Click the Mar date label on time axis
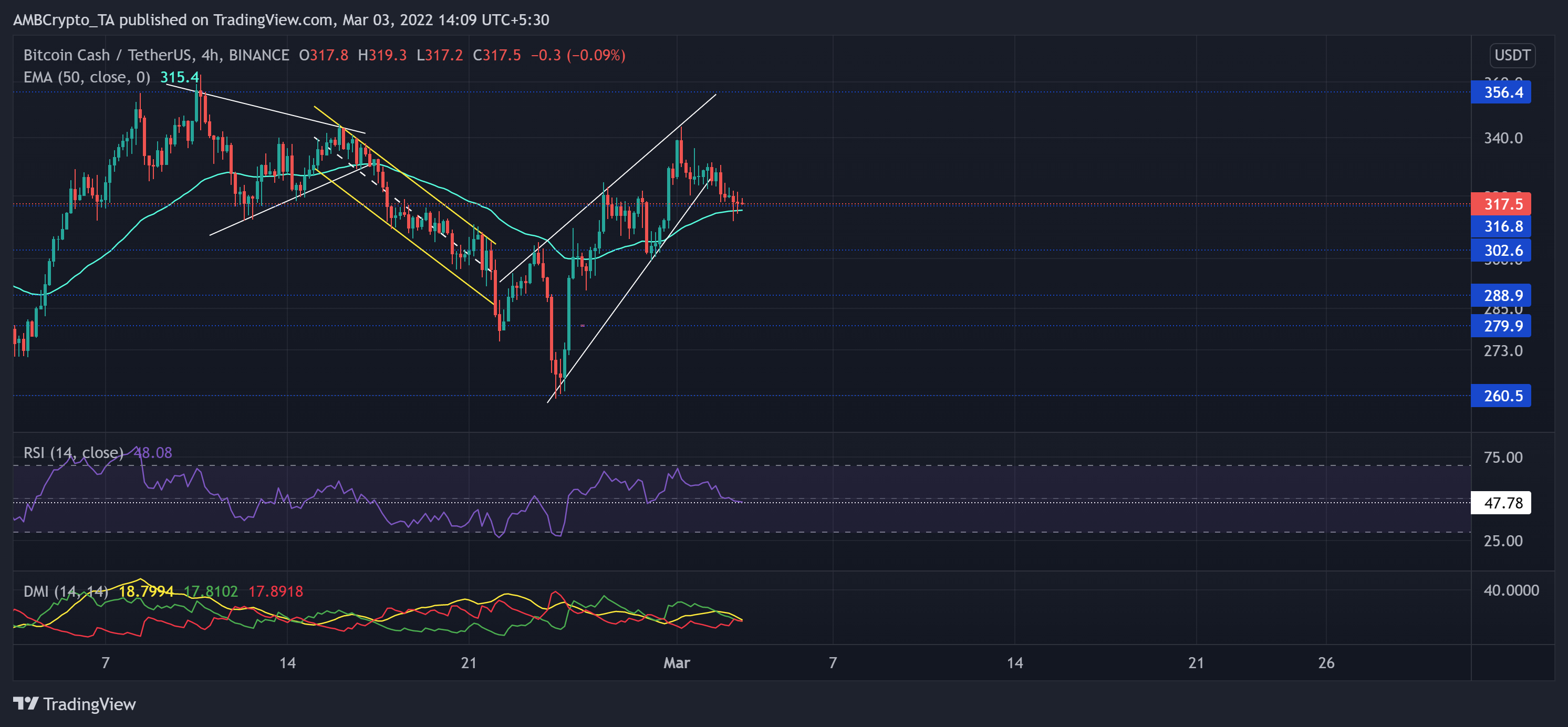This screenshot has width=1568, height=727. pos(676,662)
